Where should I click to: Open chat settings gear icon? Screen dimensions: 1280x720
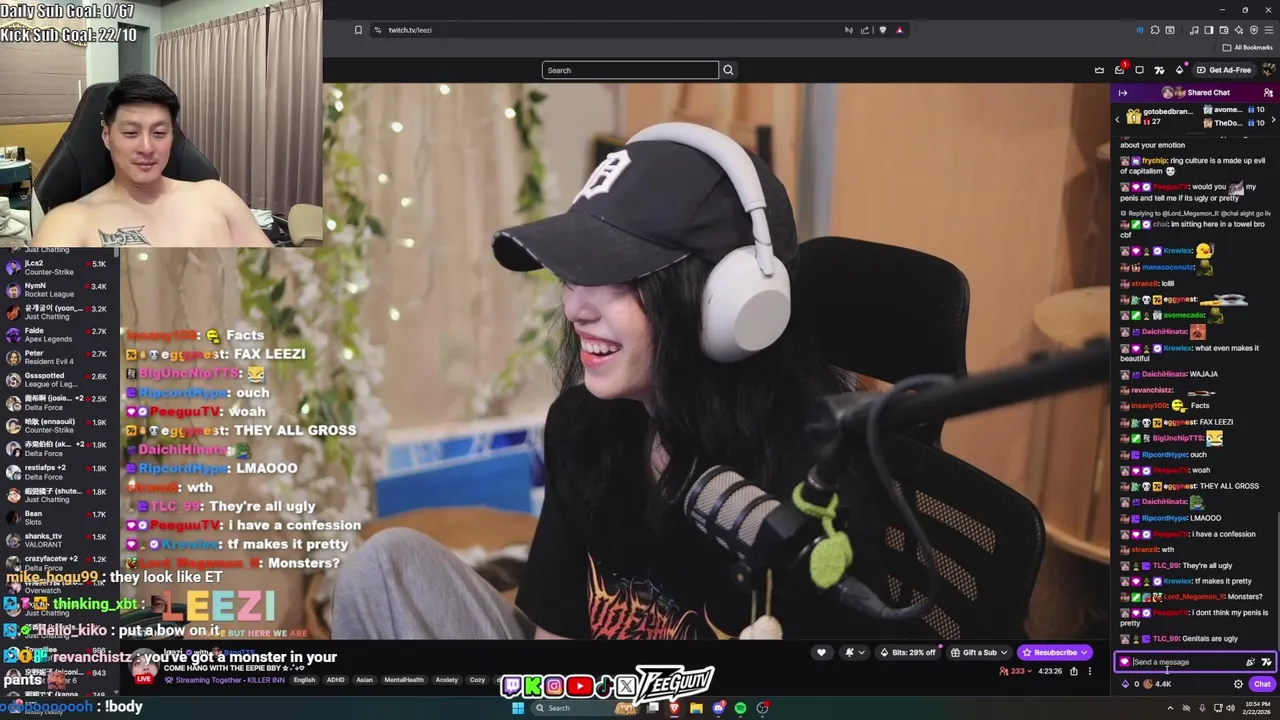(x=1238, y=684)
